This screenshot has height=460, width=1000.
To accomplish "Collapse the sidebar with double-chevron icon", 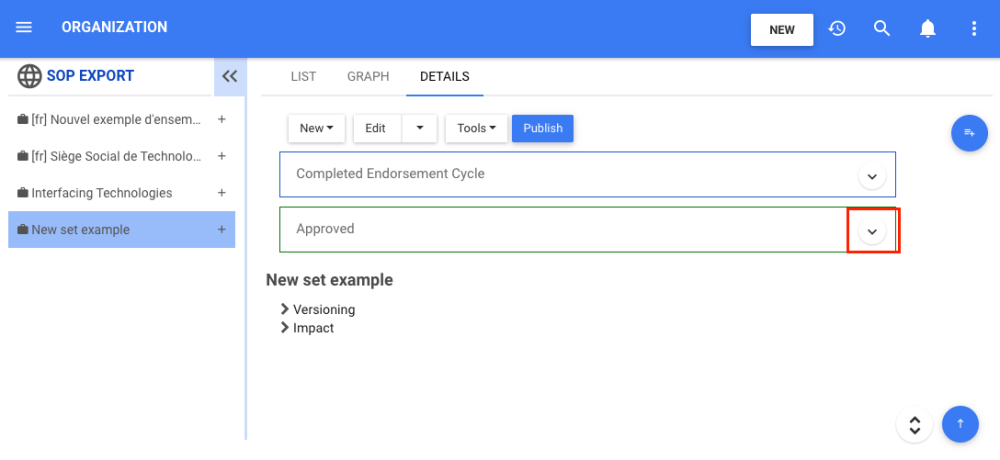I will (x=229, y=76).
